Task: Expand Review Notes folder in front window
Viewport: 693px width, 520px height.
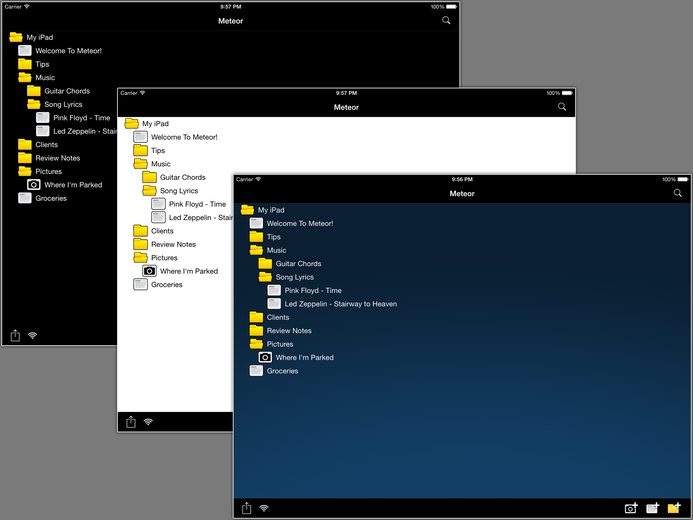Action: coord(256,330)
